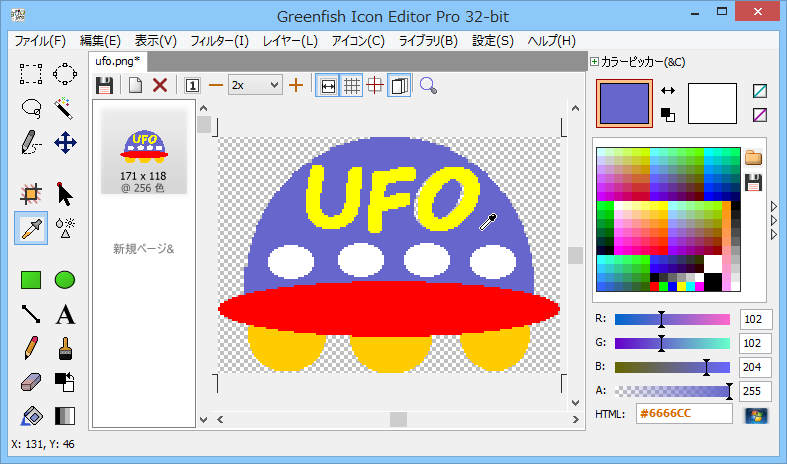Toggle the page list panel button
787x464 pixels.
(399, 86)
